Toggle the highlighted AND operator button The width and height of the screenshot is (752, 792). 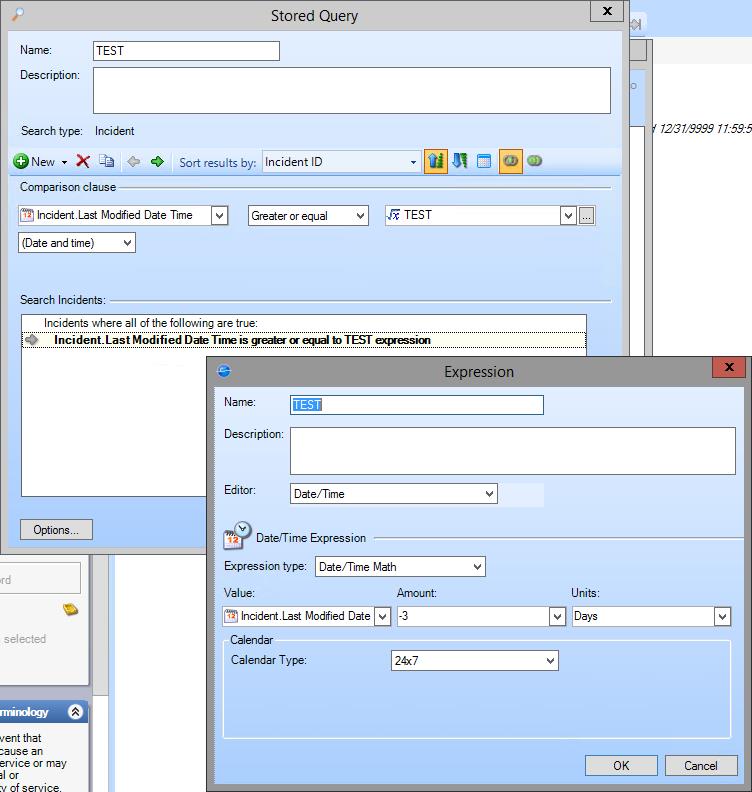point(510,161)
